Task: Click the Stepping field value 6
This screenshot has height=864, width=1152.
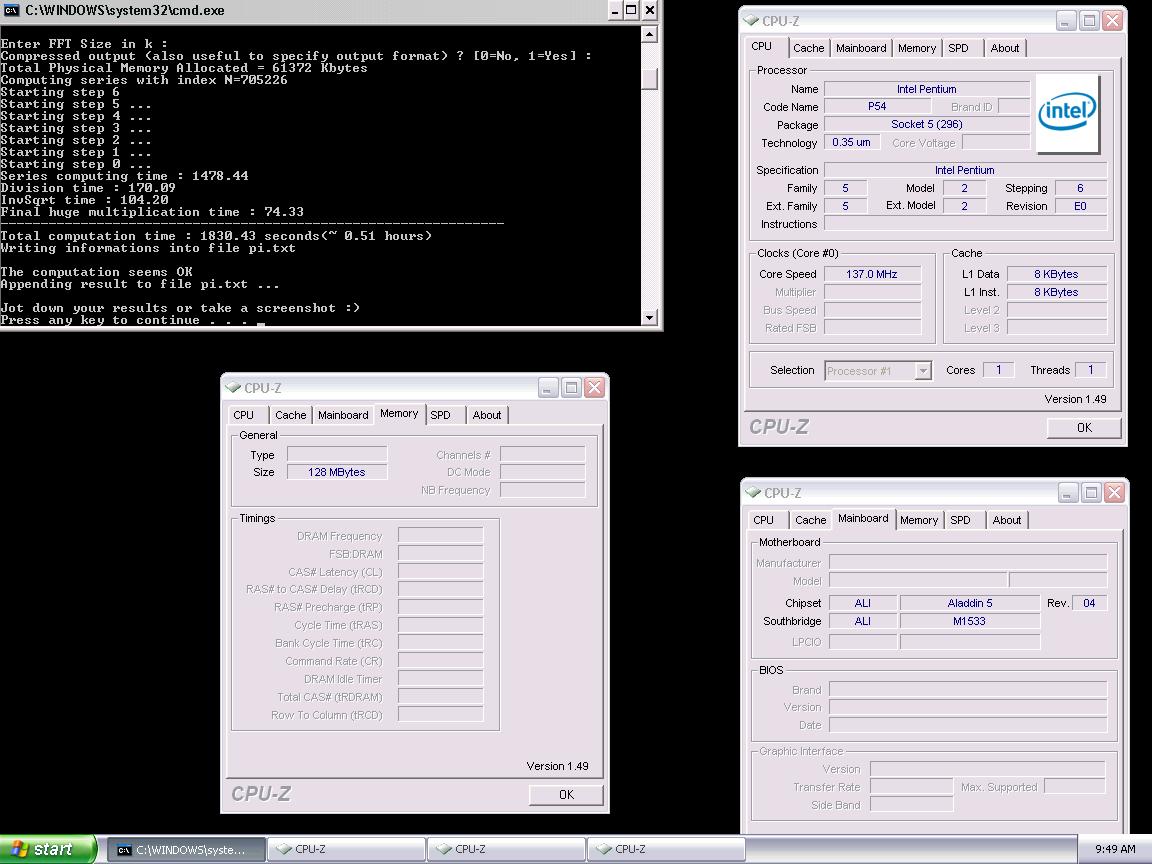Action: 1080,188
